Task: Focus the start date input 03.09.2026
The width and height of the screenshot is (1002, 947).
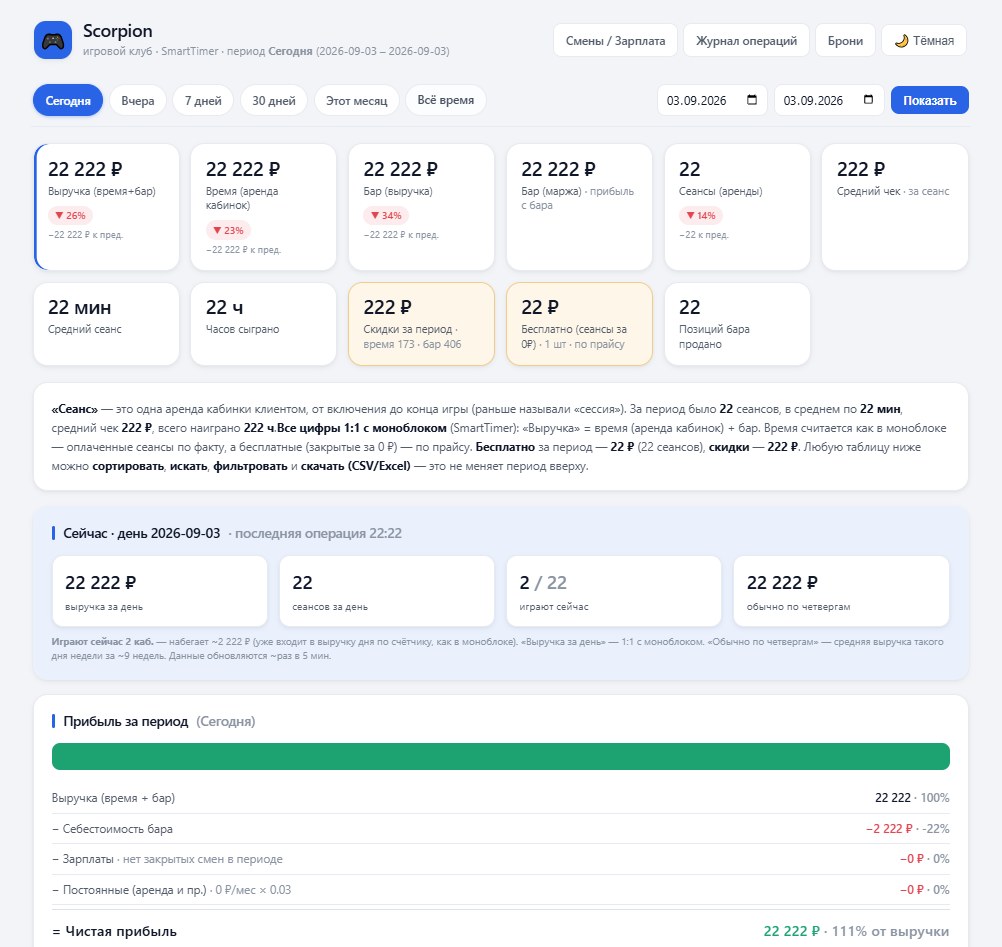Action: pyautogui.click(x=712, y=100)
